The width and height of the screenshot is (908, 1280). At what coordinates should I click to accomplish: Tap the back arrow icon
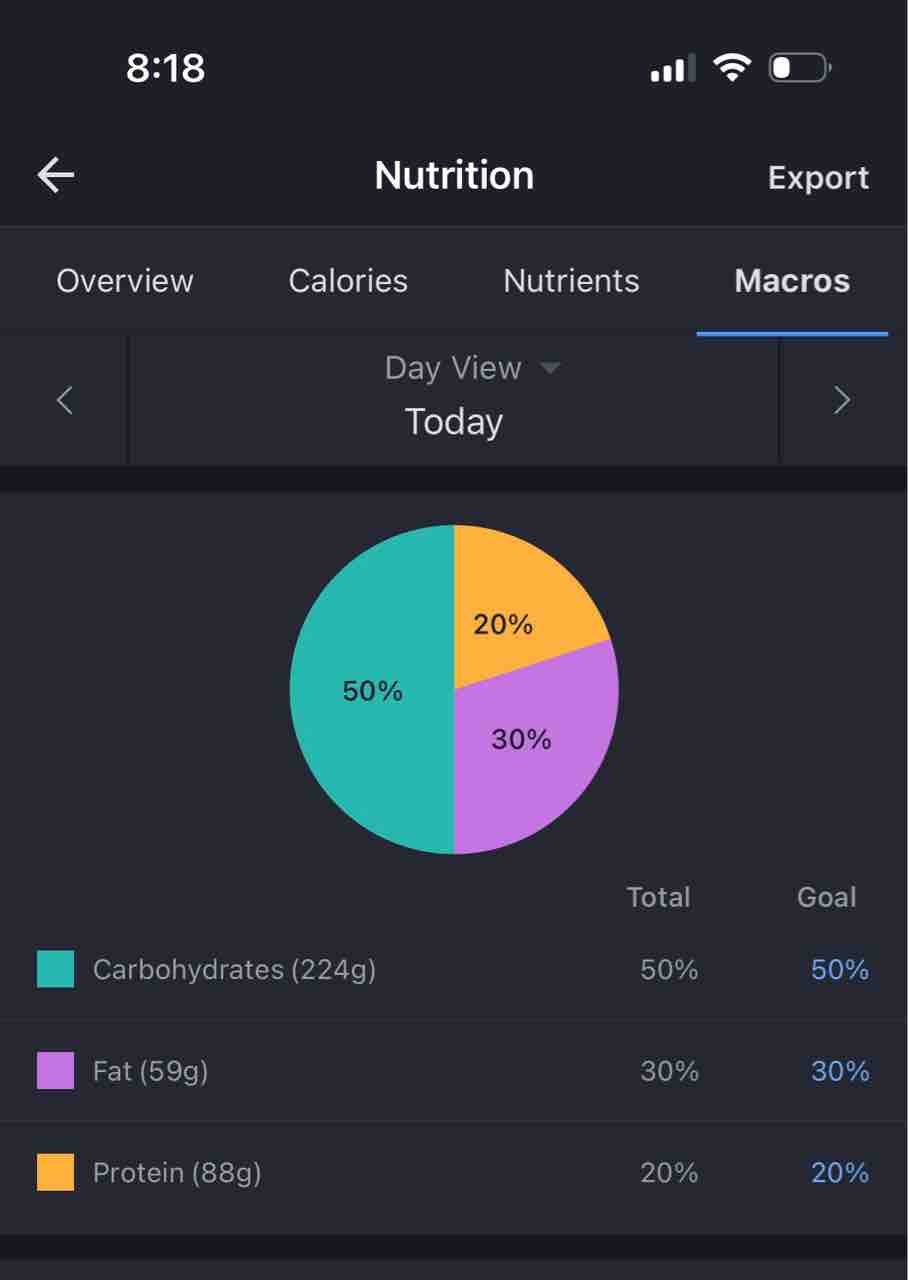click(56, 176)
